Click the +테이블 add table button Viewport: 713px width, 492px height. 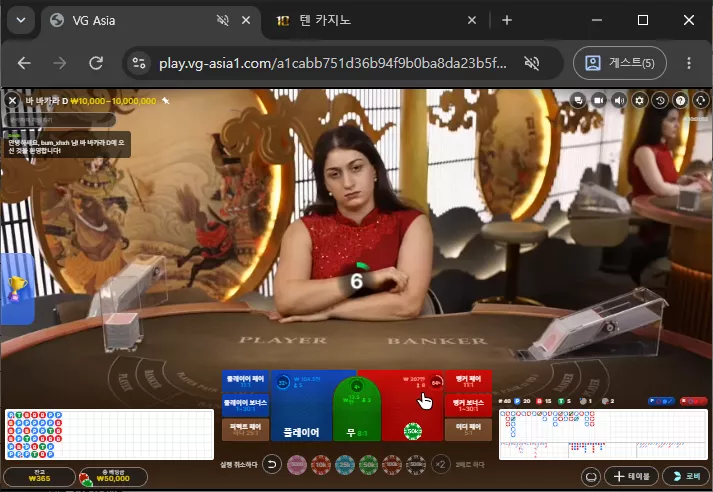(631, 476)
